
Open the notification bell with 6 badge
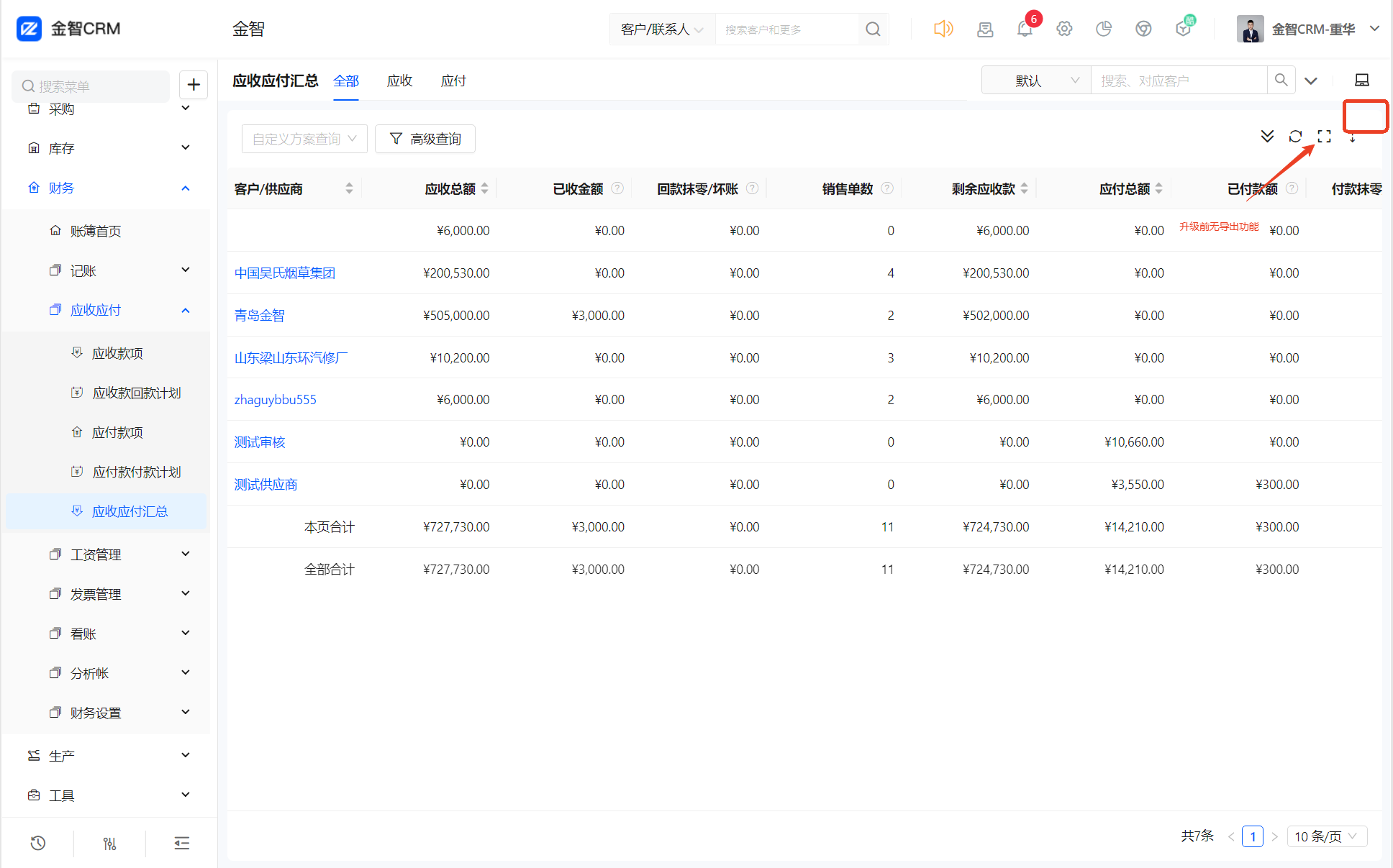(1025, 29)
